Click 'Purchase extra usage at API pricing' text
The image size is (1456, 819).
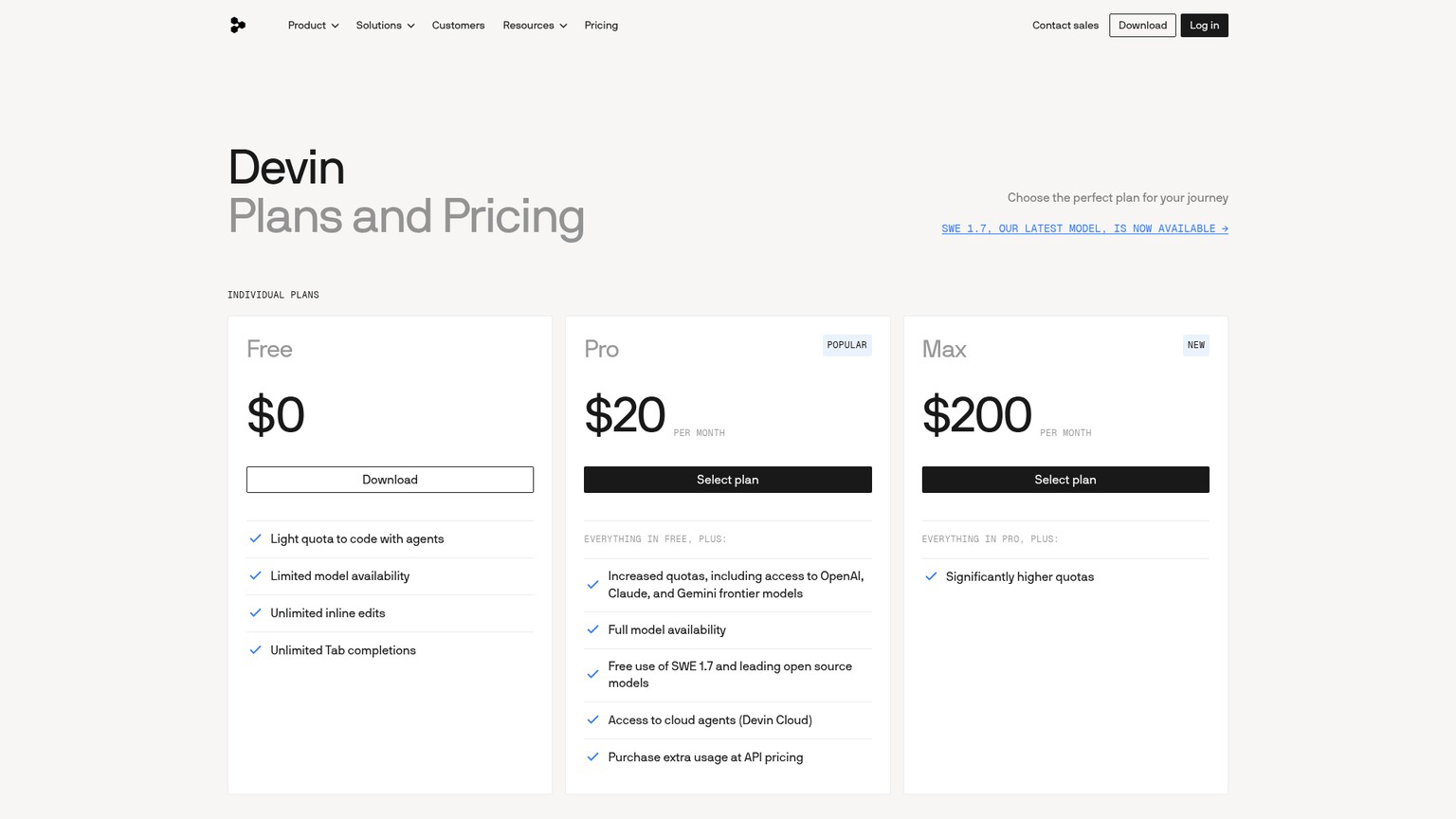coord(705,756)
